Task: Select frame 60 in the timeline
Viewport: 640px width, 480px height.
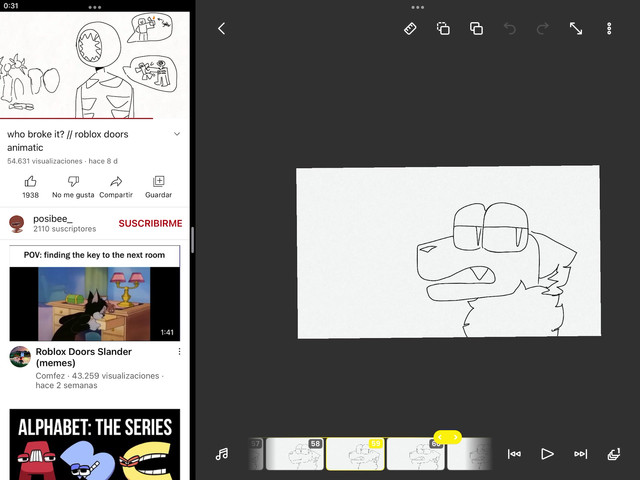Action: 416,454
